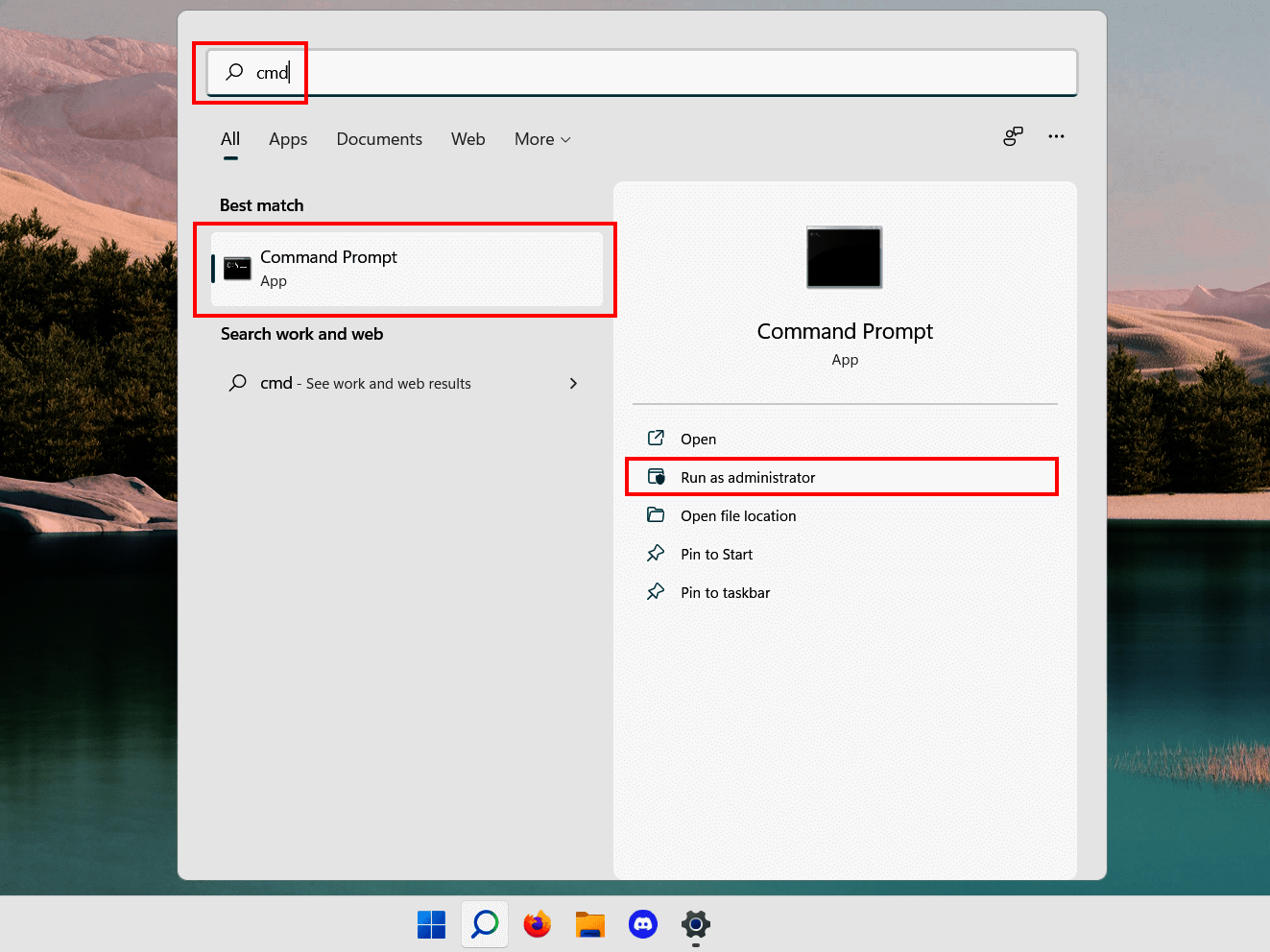Expand cmd work and web results chevron
The image size is (1270, 952).
point(573,383)
